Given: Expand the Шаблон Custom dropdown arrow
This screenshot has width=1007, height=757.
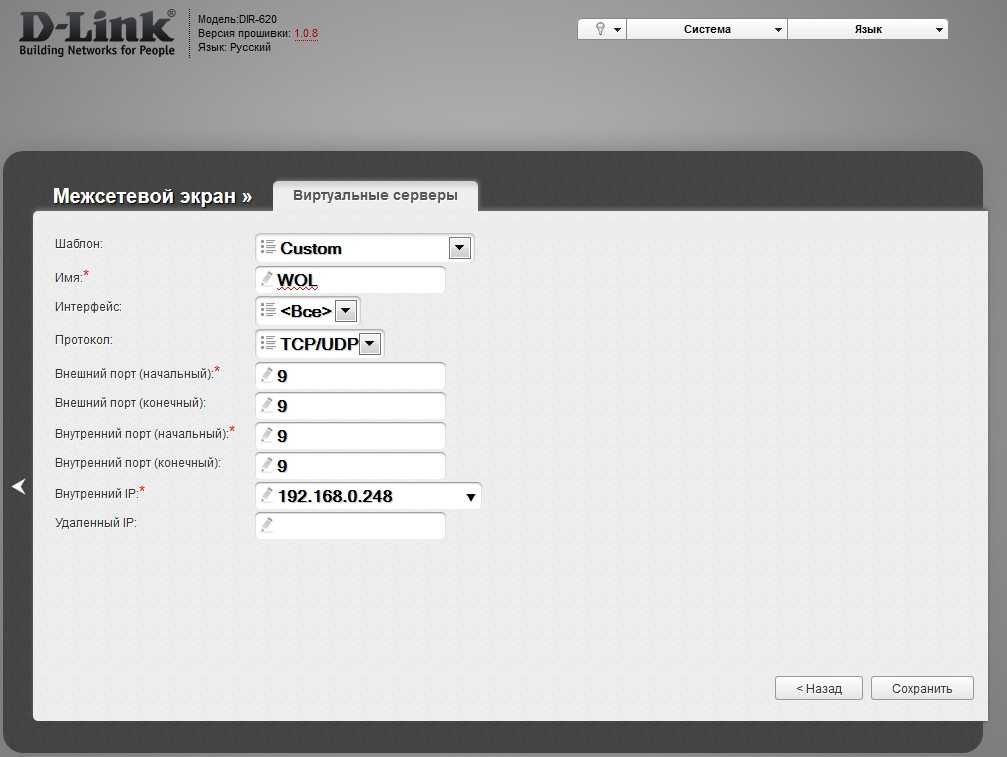Looking at the screenshot, I should click(x=460, y=248).
